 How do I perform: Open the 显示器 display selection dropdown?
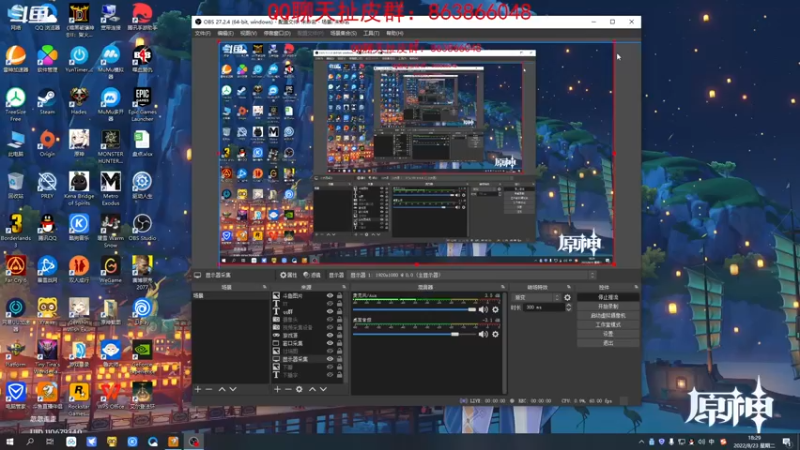click(x=472, y=275)
